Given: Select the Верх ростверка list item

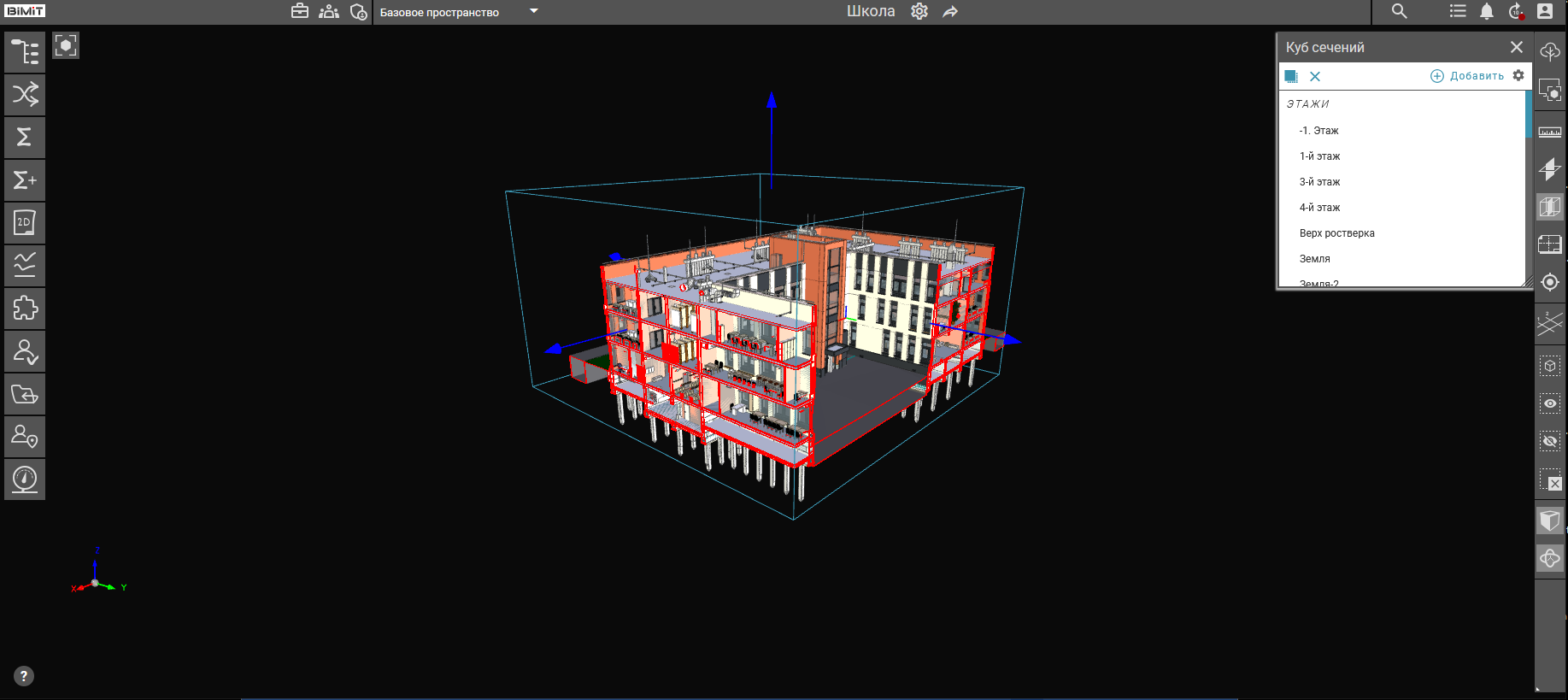Looking at the screenshot, I should [x=1336, y=233].
